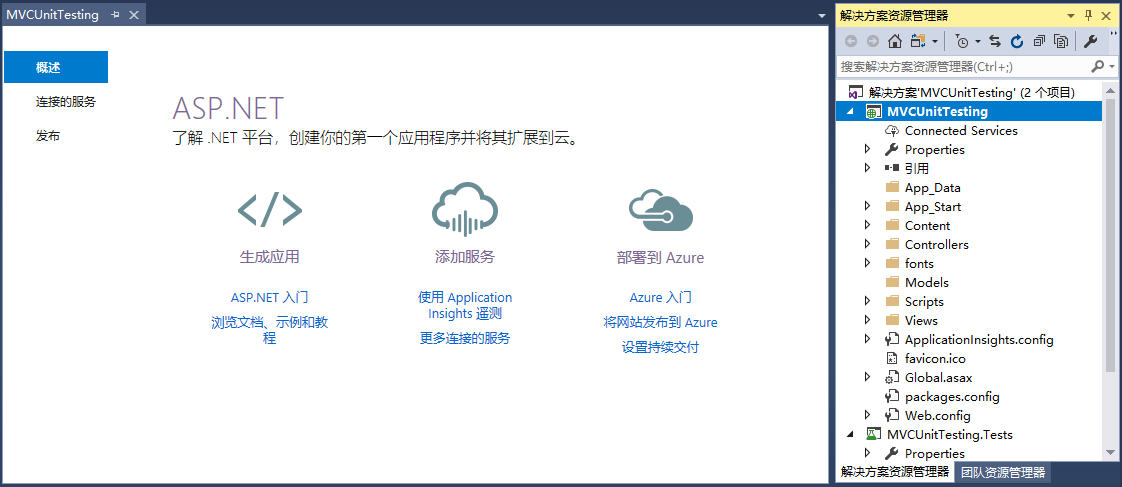Viewport: 1122px width, 487px height.
Task: Open the search options dropdown arrow
Action: tap(1110, 66)
